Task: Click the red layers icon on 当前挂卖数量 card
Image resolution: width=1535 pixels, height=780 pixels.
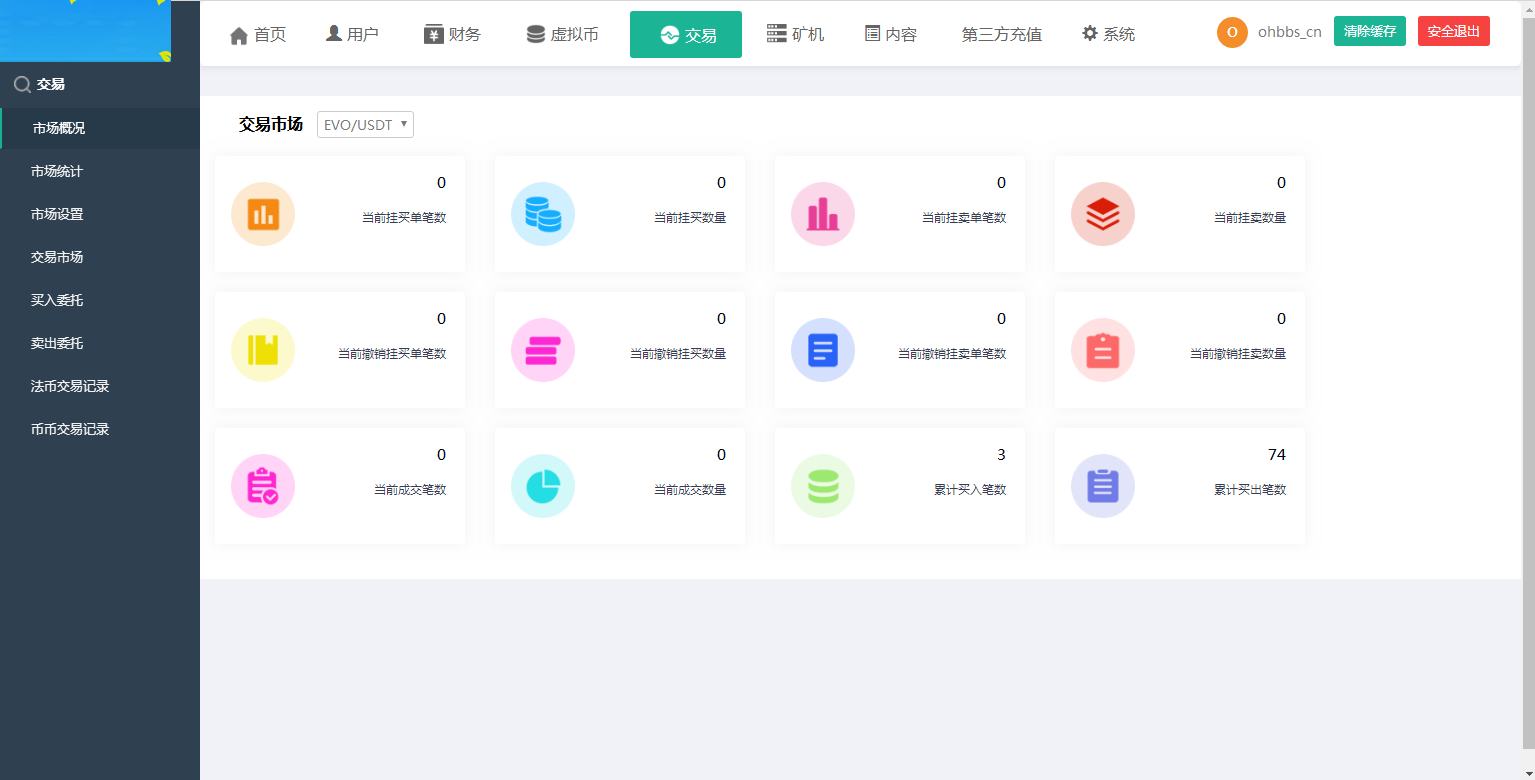Action: click(x=1102, y=213)
